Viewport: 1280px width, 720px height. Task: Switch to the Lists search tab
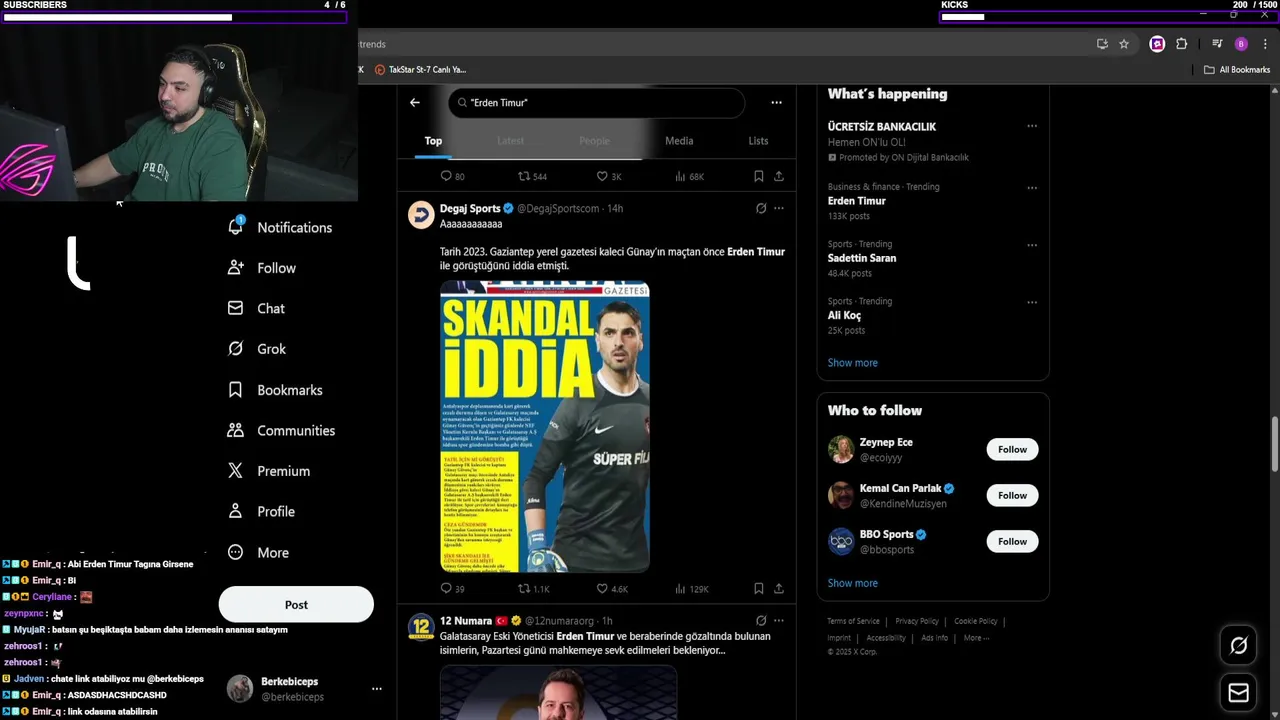coord(759,141)
